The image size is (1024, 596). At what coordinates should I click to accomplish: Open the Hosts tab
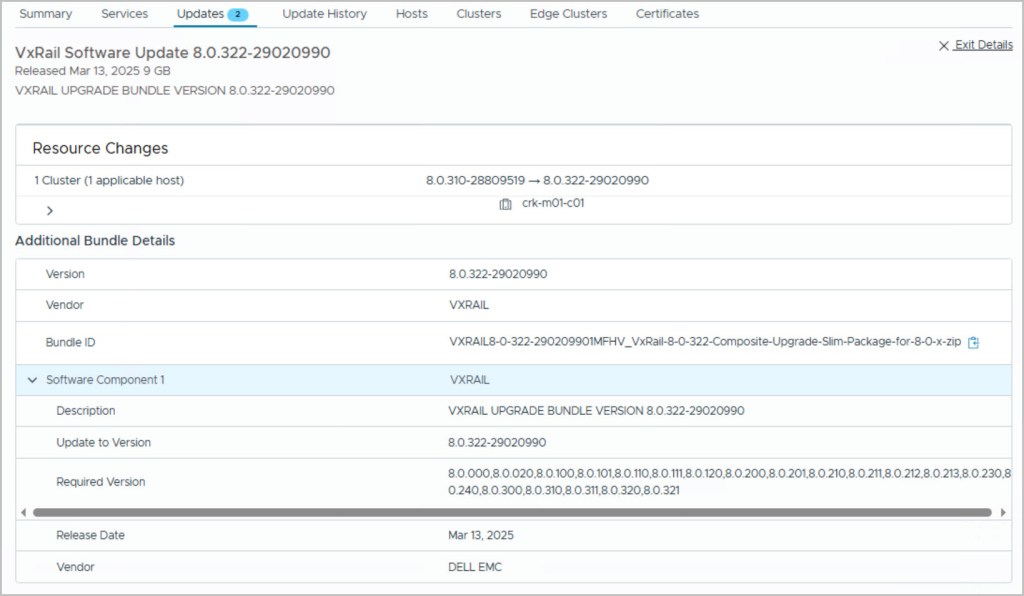click(x=411, y=14)
